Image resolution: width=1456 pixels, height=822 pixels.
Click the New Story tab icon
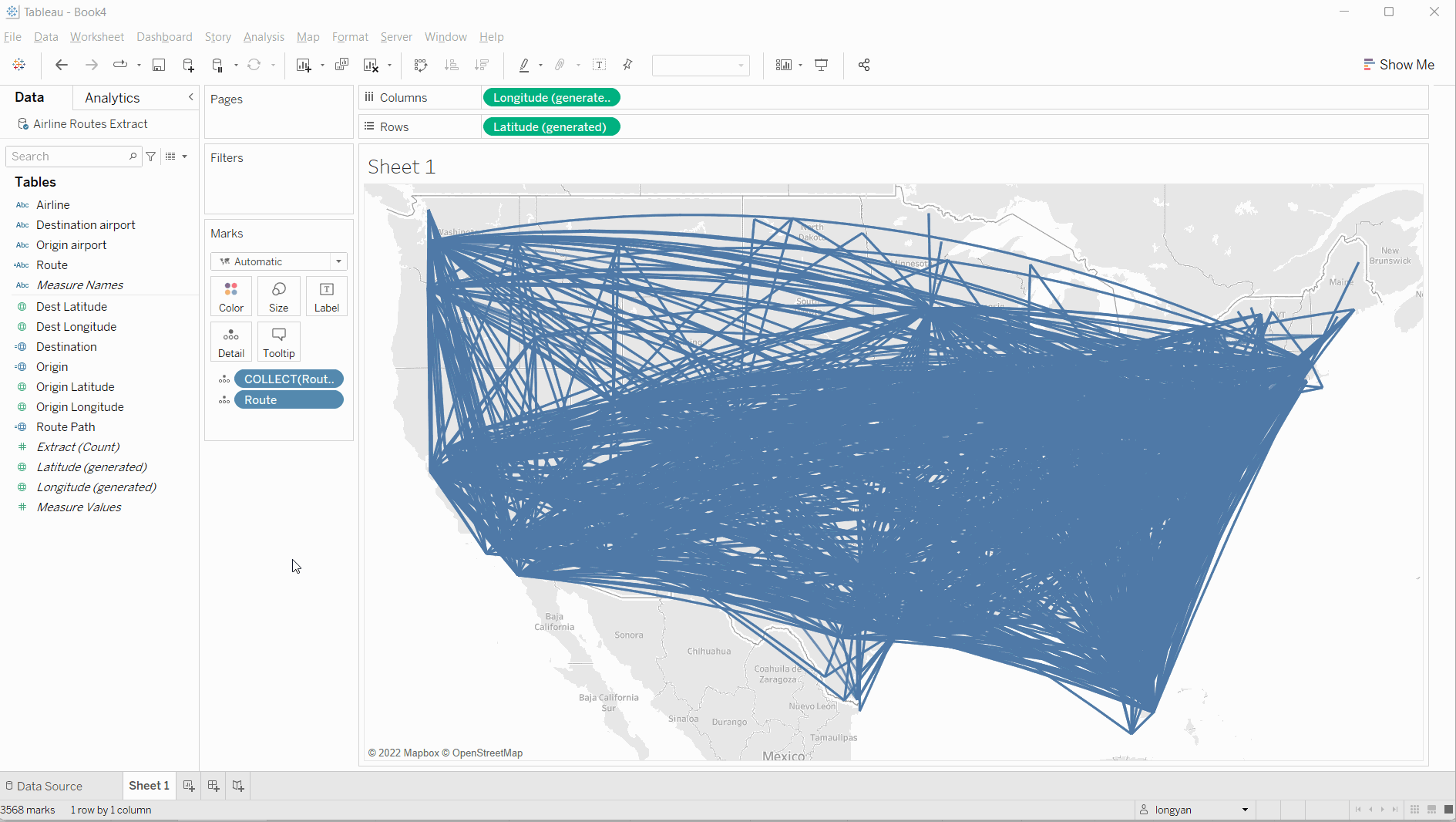238,786
